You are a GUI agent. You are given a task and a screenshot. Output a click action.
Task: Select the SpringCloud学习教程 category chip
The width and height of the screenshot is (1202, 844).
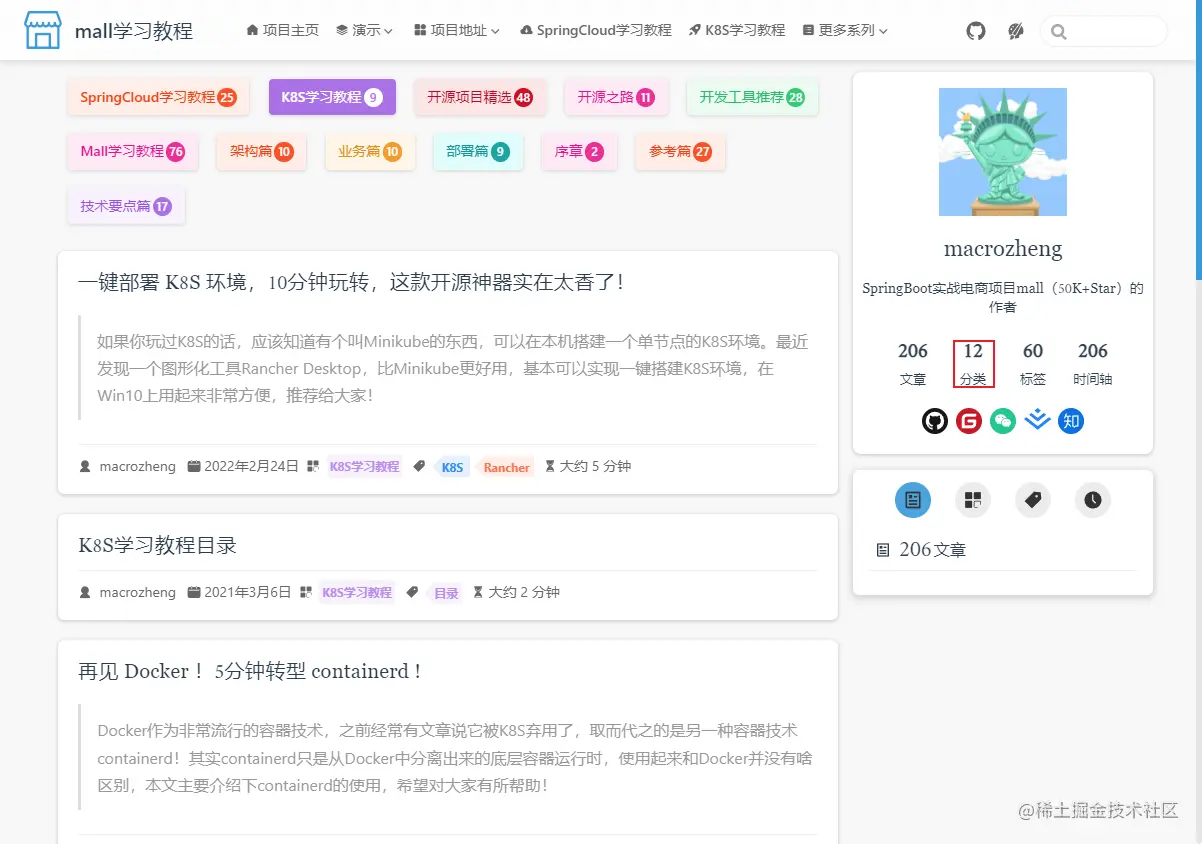pyautogui.click(x=158, y=97)
